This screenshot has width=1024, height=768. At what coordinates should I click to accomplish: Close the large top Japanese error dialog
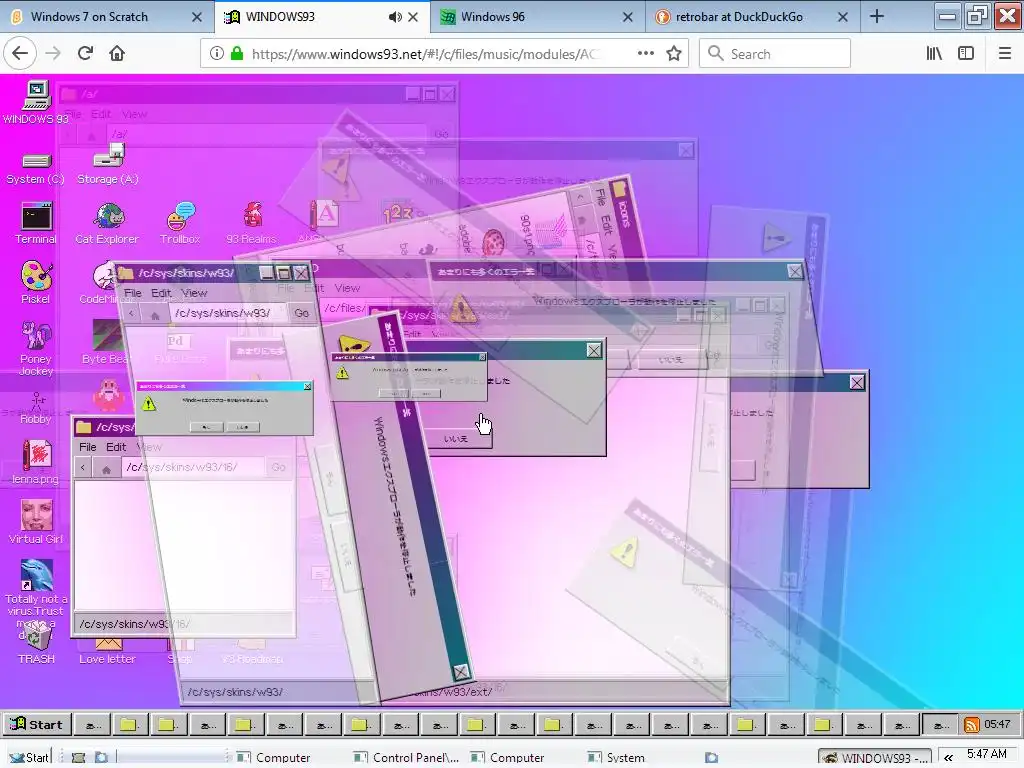tap(795, 272)
